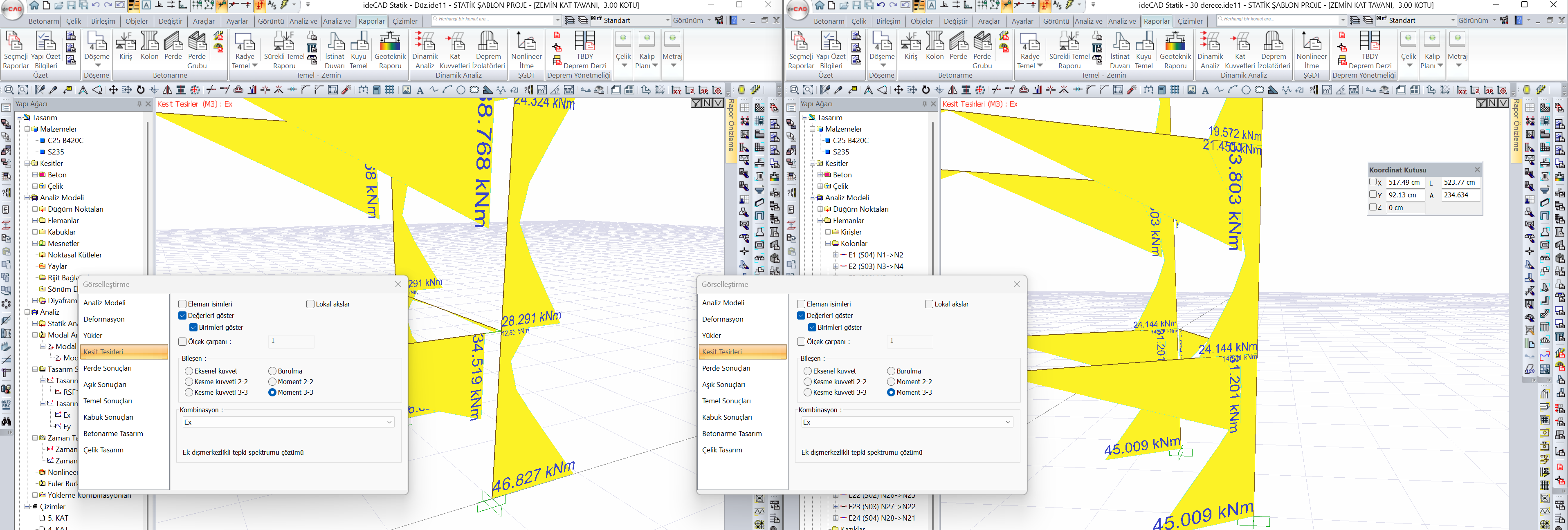
Task: Open Ayarlar tab in 30 derece window
Action: pyautogui.click(x=1022, y=21)
